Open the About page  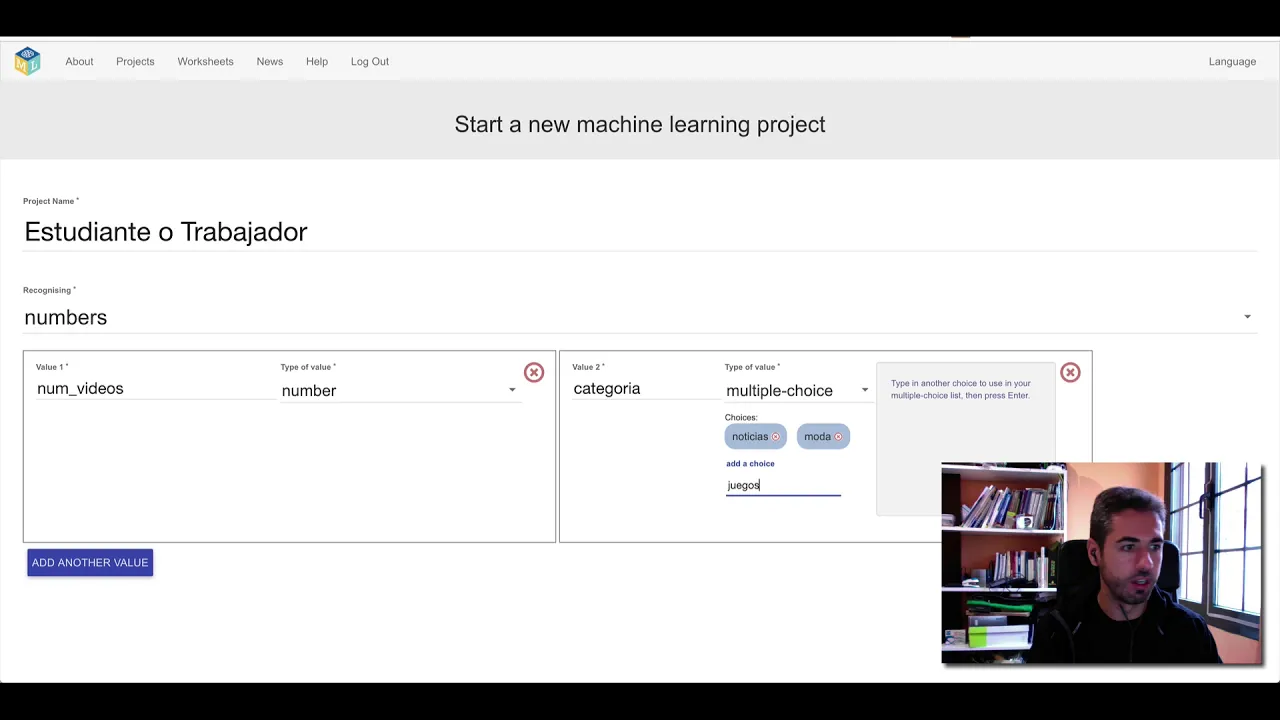[x=79, y=62]
